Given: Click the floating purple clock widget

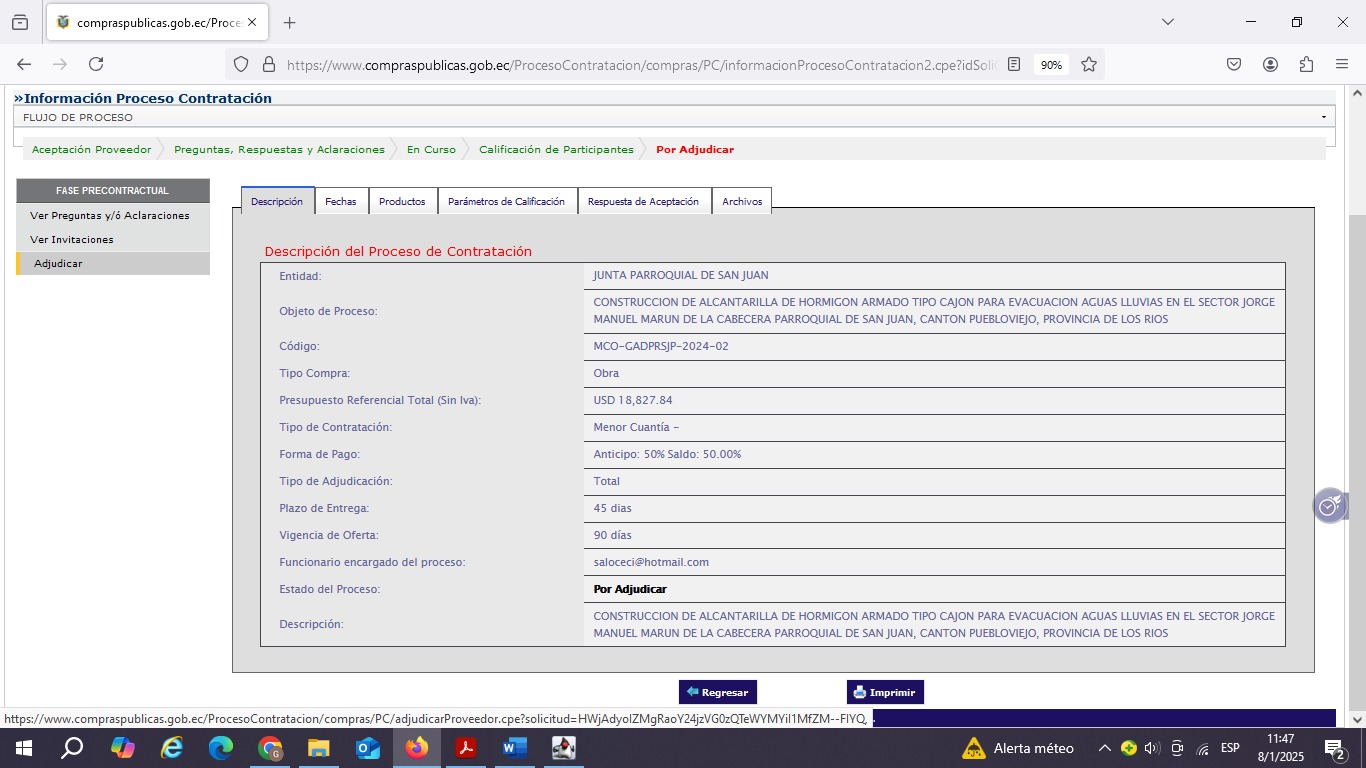Looking at the screenshot, I should pos(1329,507).
